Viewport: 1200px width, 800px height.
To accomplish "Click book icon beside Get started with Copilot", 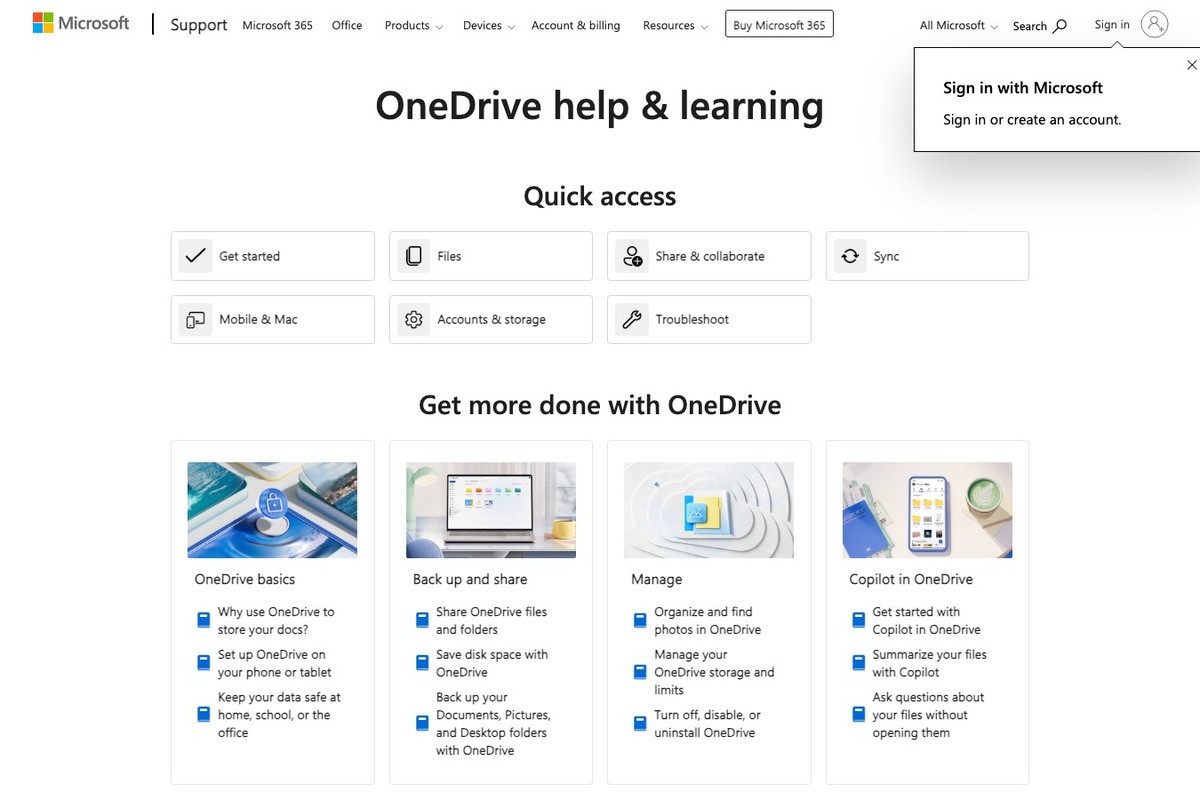I will [858, 621].
